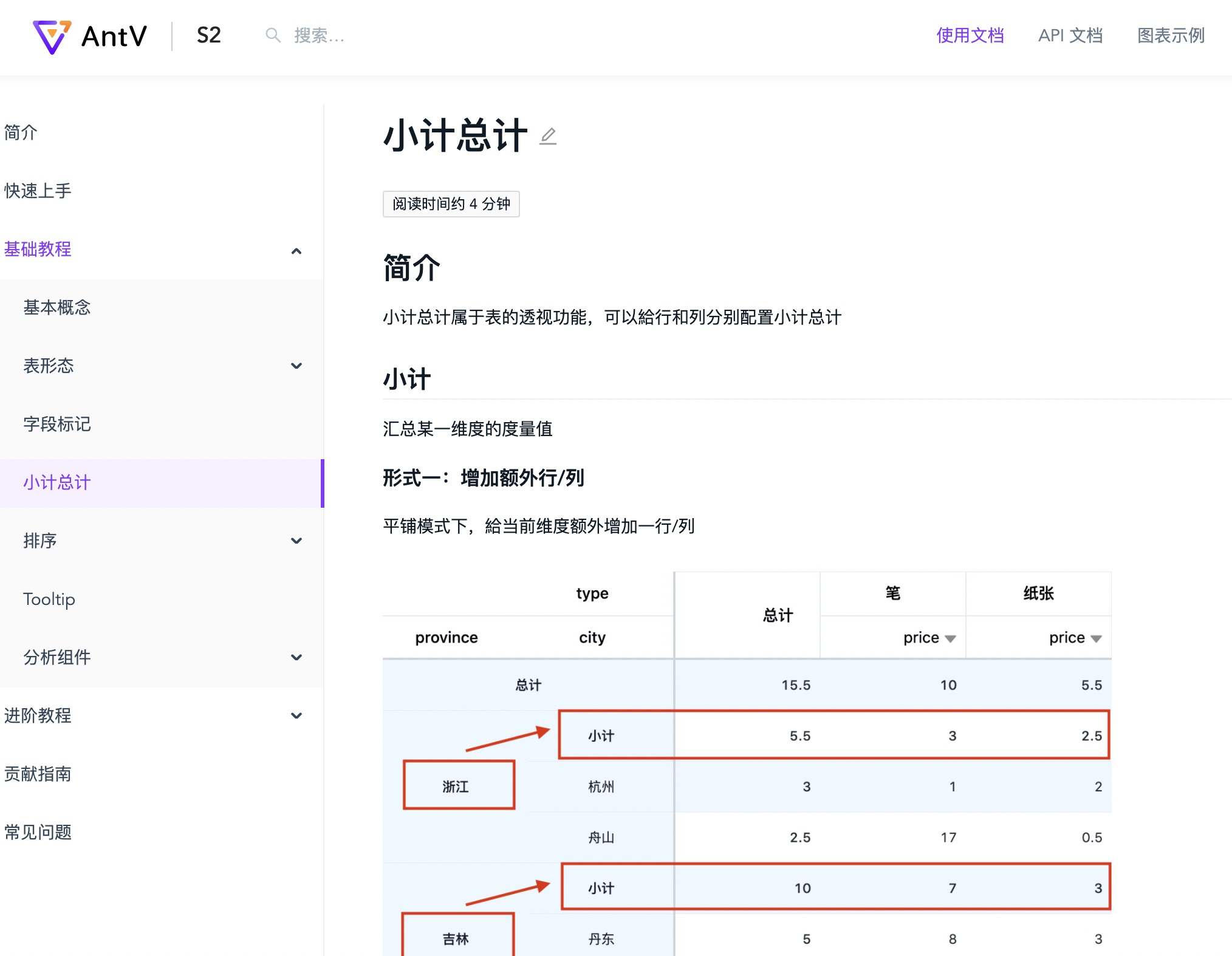The height and width of the screenshot is (956, 1232).
Task: Open the API 文档 menu item
Action: pos(1071,36)
